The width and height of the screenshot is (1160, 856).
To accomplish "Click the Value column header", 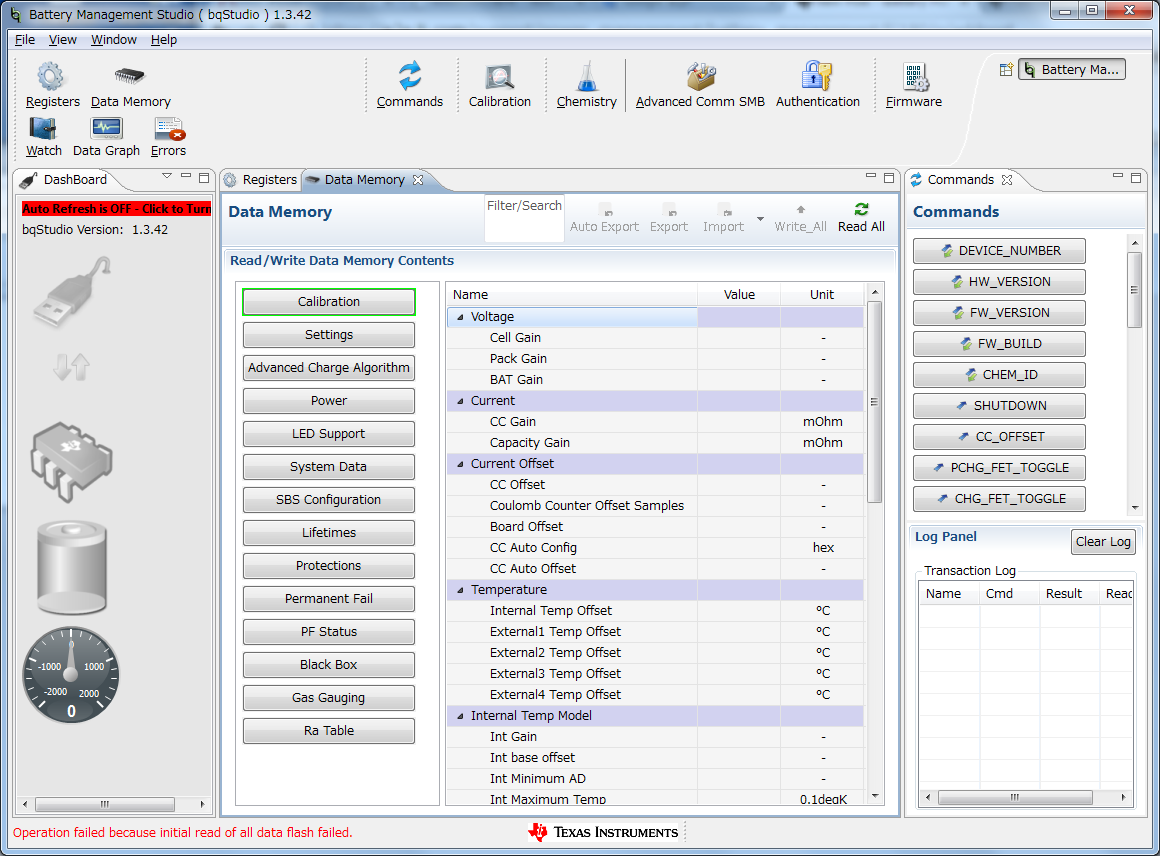I will 739,294.
